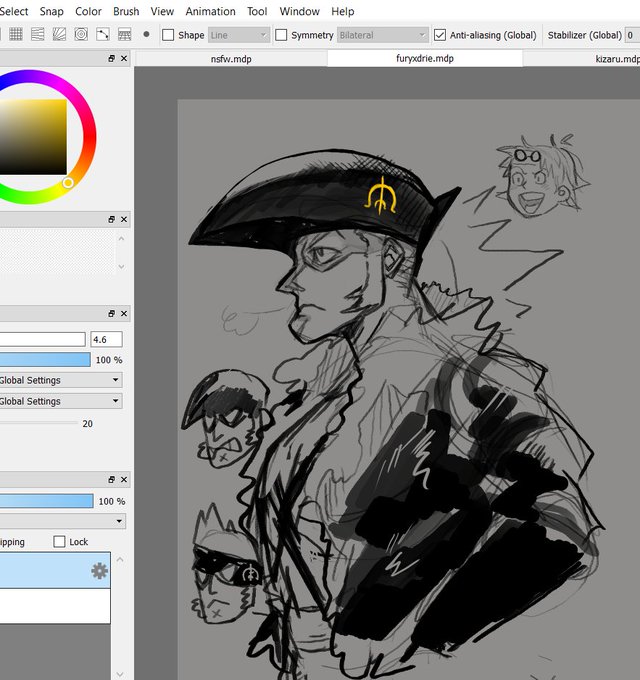
Task: Click layer list scroll up arrow
Action: 121,559
